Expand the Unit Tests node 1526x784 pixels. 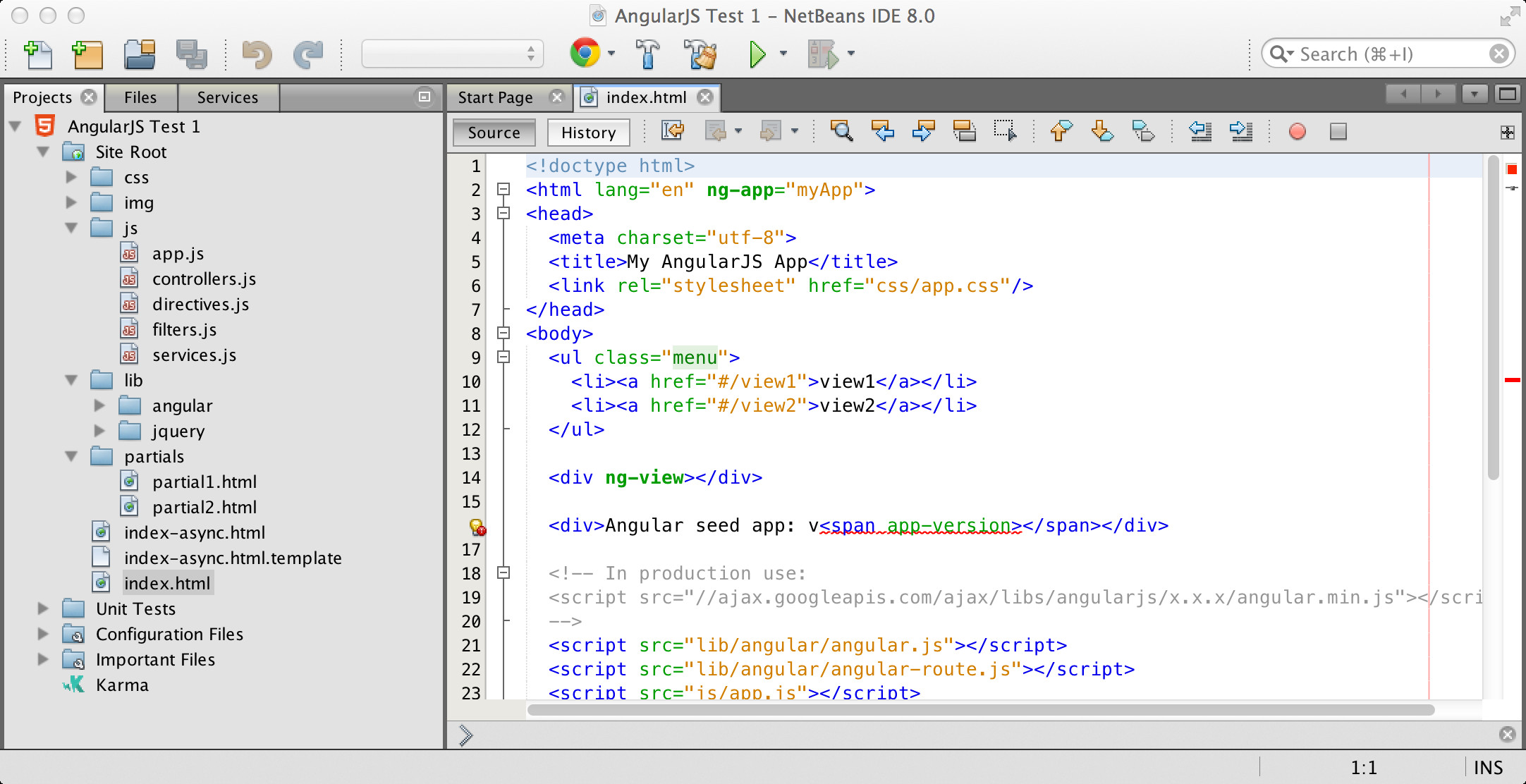(43, 609)
